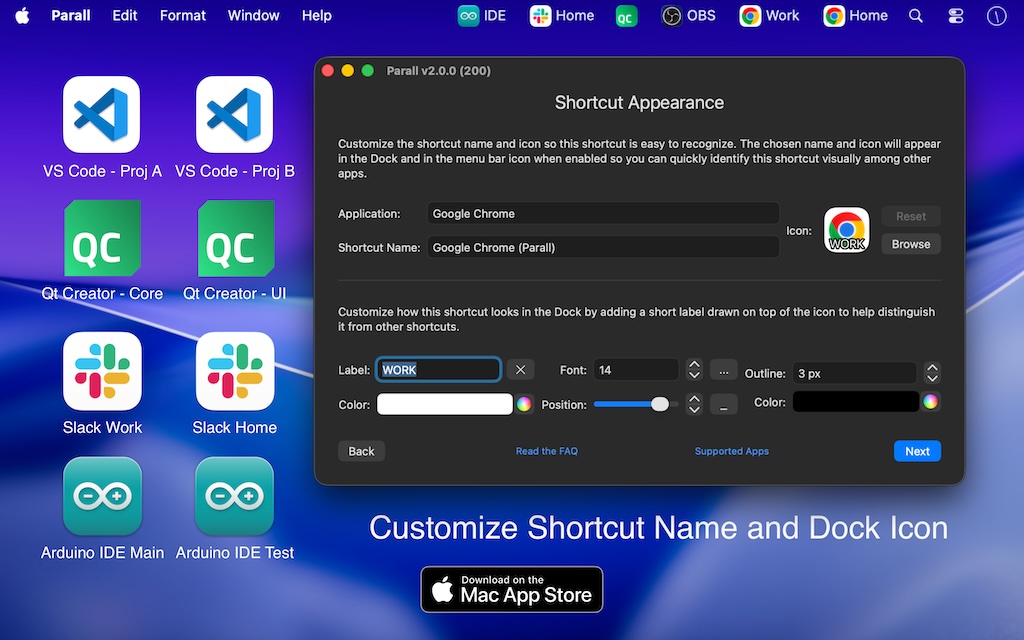Open the Format menu
1024x640 pixels.
[183, 16]
